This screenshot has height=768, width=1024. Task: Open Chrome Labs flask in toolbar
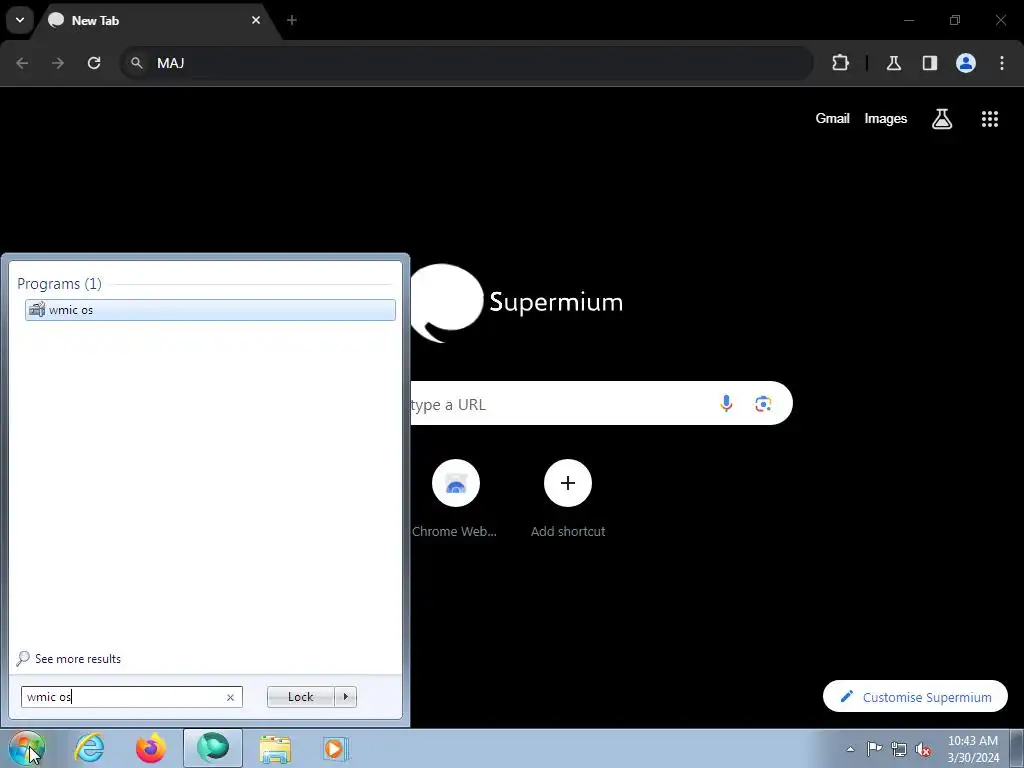tap(894, 63)
